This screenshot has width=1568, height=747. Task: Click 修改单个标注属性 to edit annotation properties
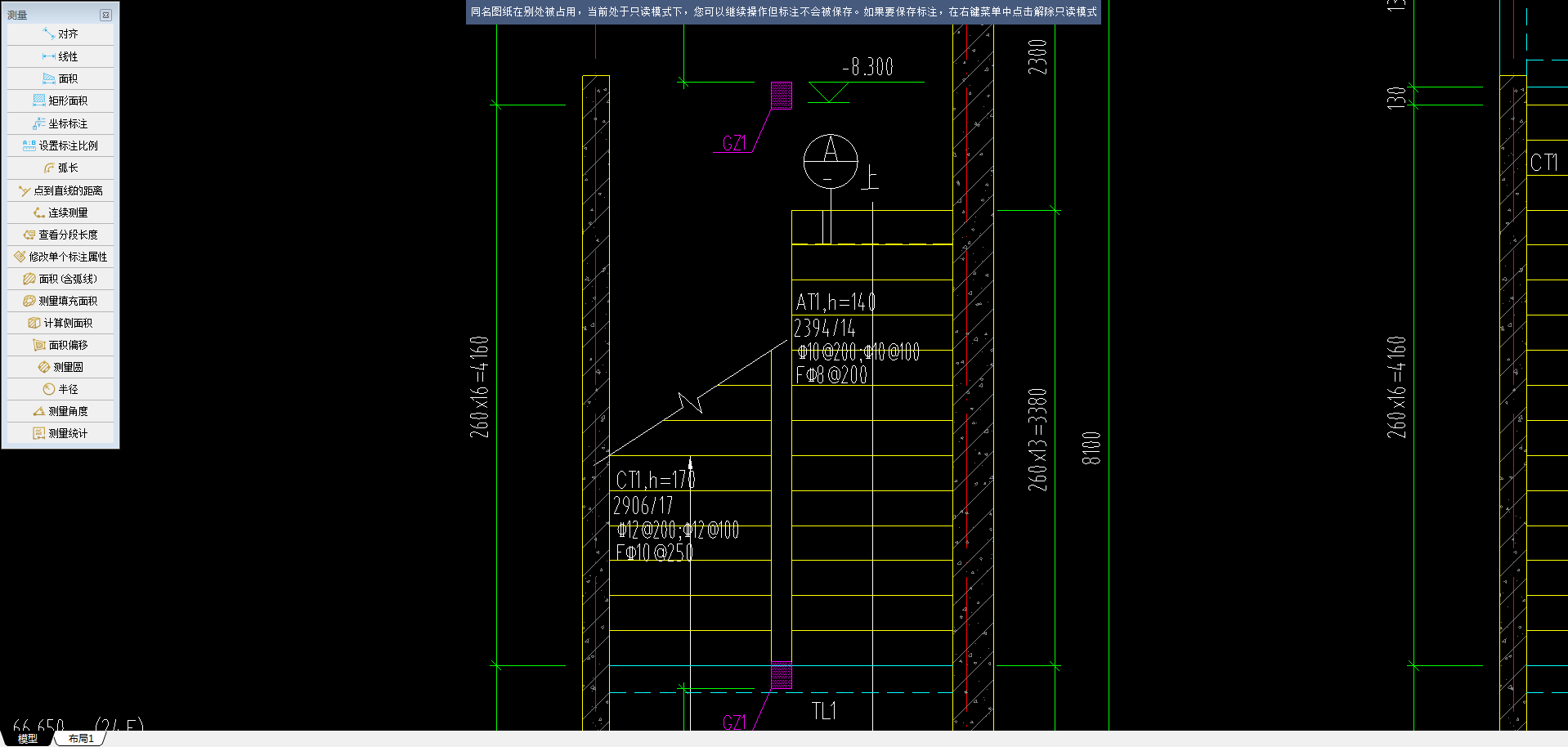[60, 257]
